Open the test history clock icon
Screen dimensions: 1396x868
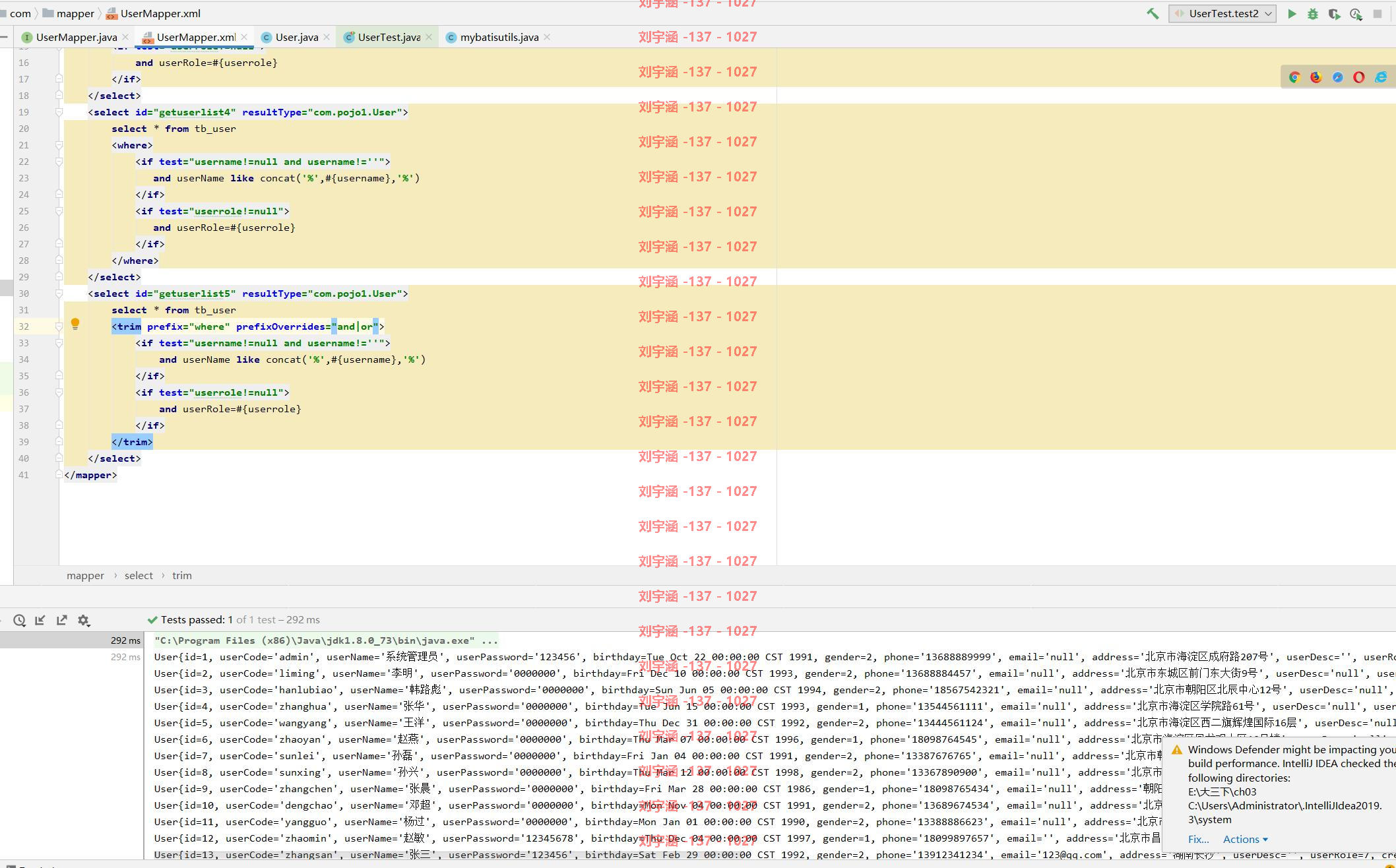click(x=19, y=620)
